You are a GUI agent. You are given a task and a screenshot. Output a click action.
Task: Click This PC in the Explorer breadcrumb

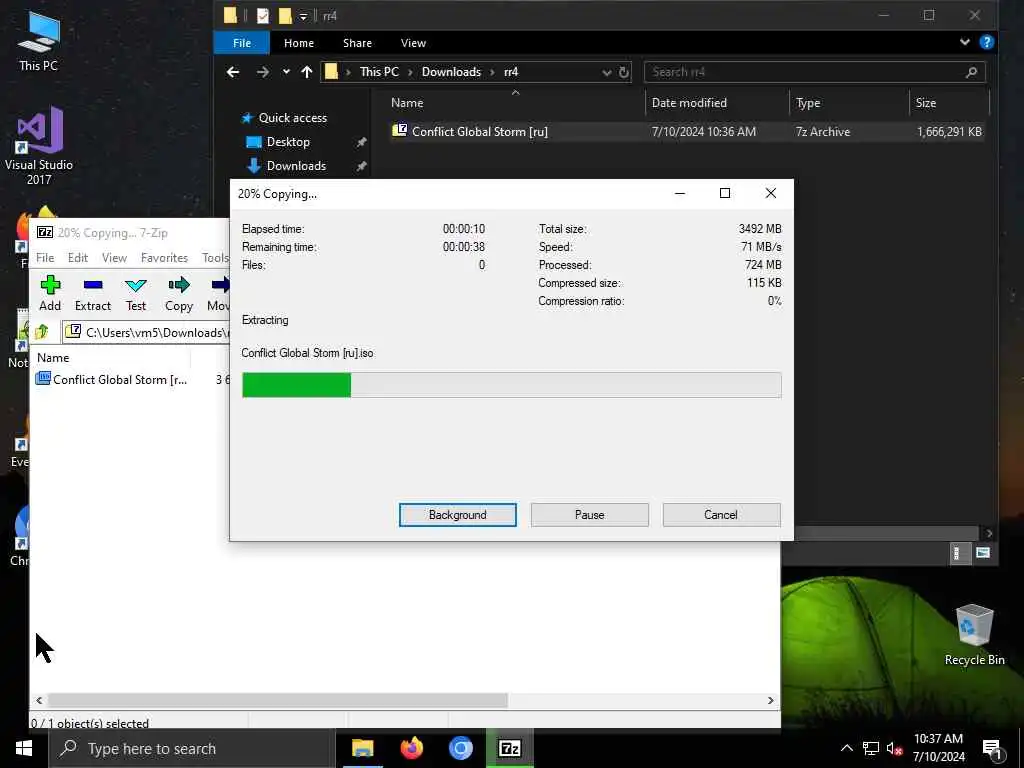click(379, 72)
